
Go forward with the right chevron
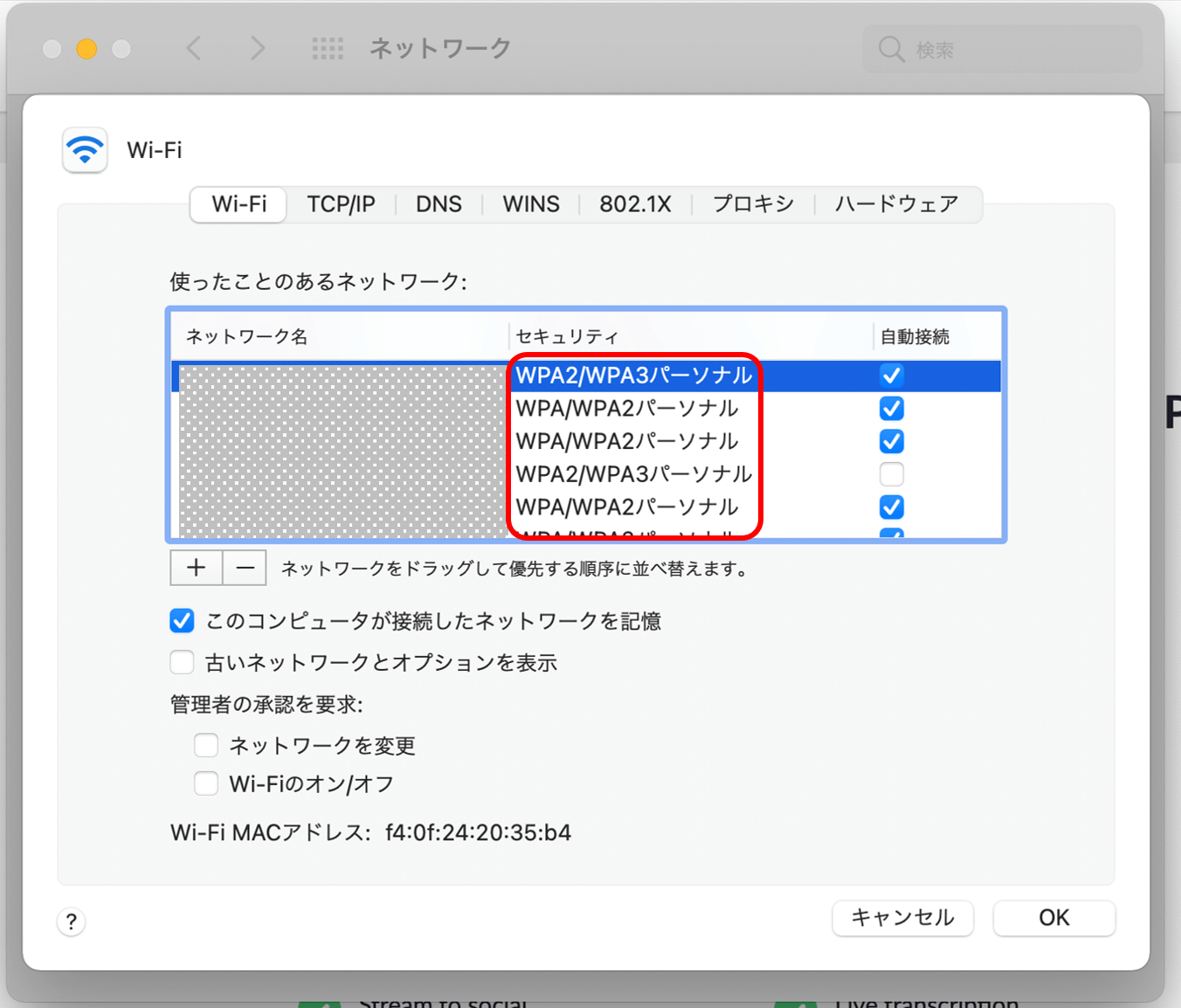click(x=257, y=49)
